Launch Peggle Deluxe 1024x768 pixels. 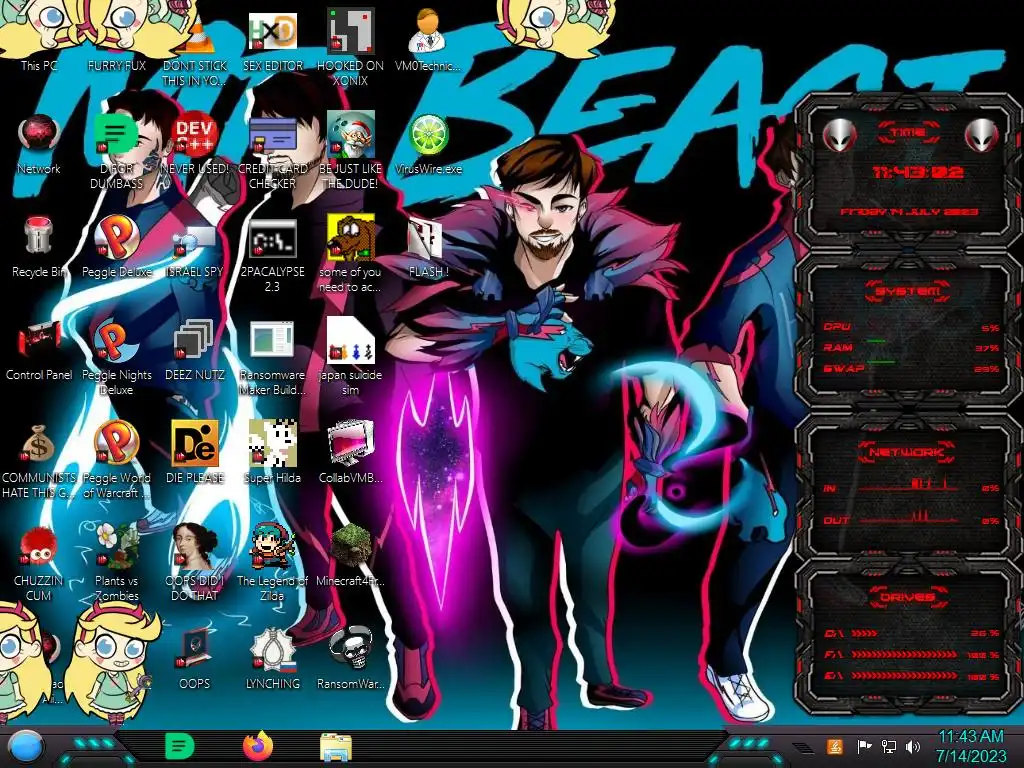[117, 247]
